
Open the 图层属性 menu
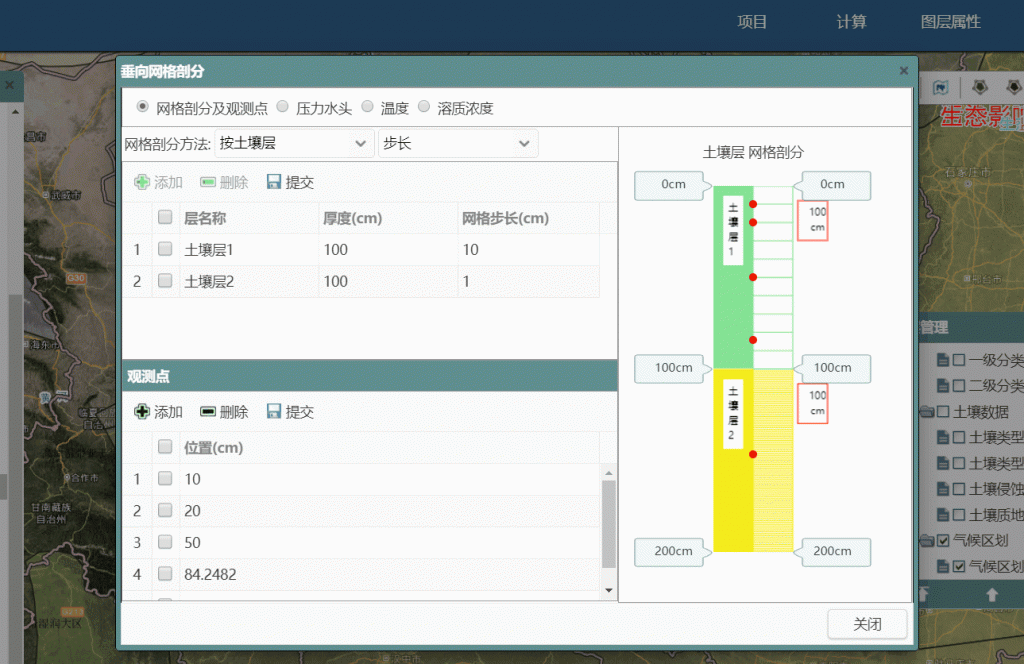[x=950, y=22]
